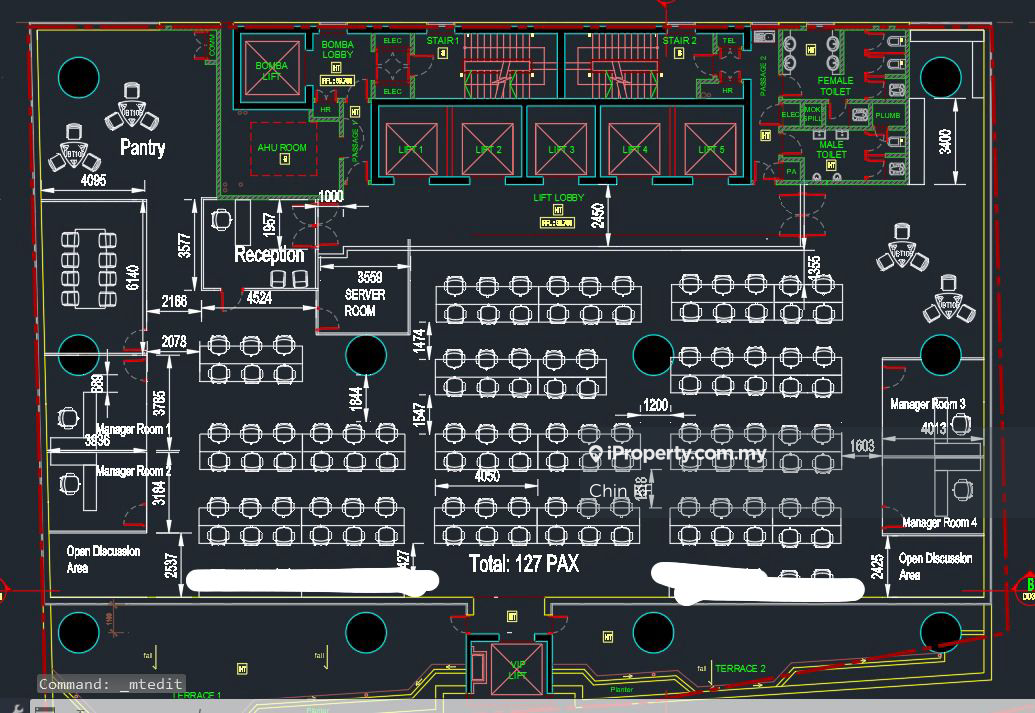The image size is (1035, 713).
Task: Click the Command: _mtedit command line
Action: point(110,685)
